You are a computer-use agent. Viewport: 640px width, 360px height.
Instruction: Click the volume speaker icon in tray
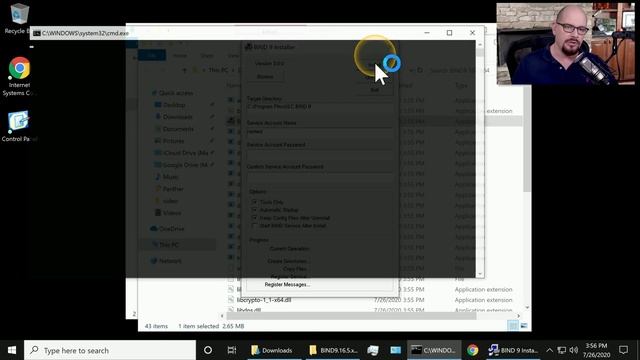tap(574, 350)
